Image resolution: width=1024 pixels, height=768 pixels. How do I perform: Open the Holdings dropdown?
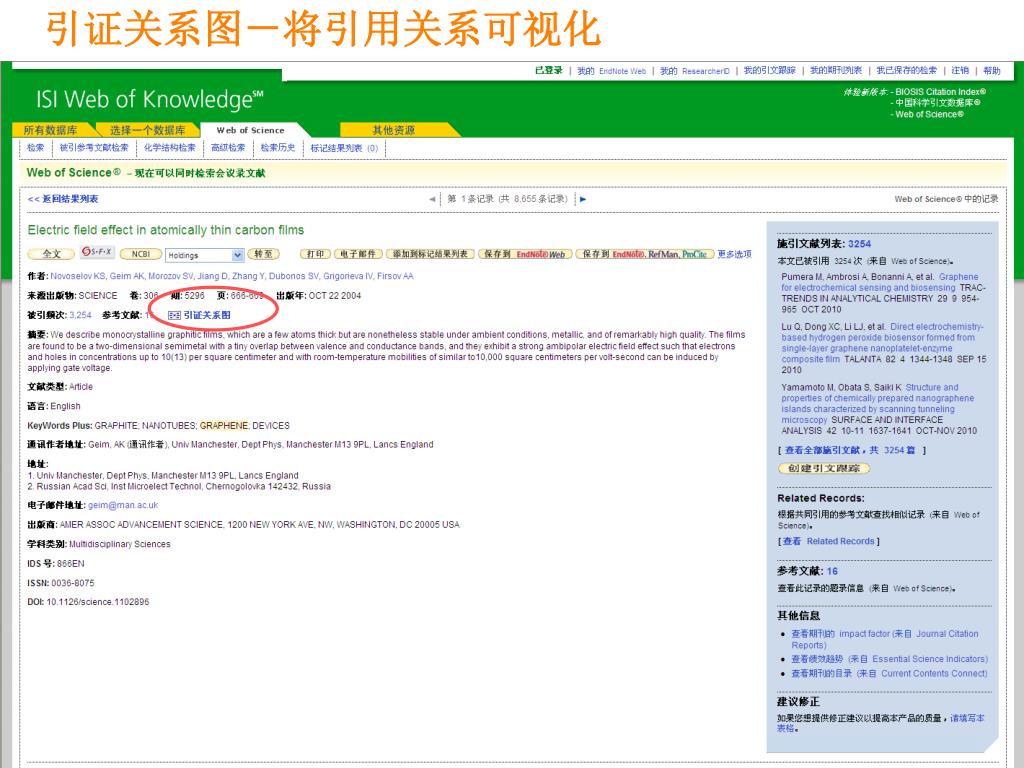tap(205, 255)
